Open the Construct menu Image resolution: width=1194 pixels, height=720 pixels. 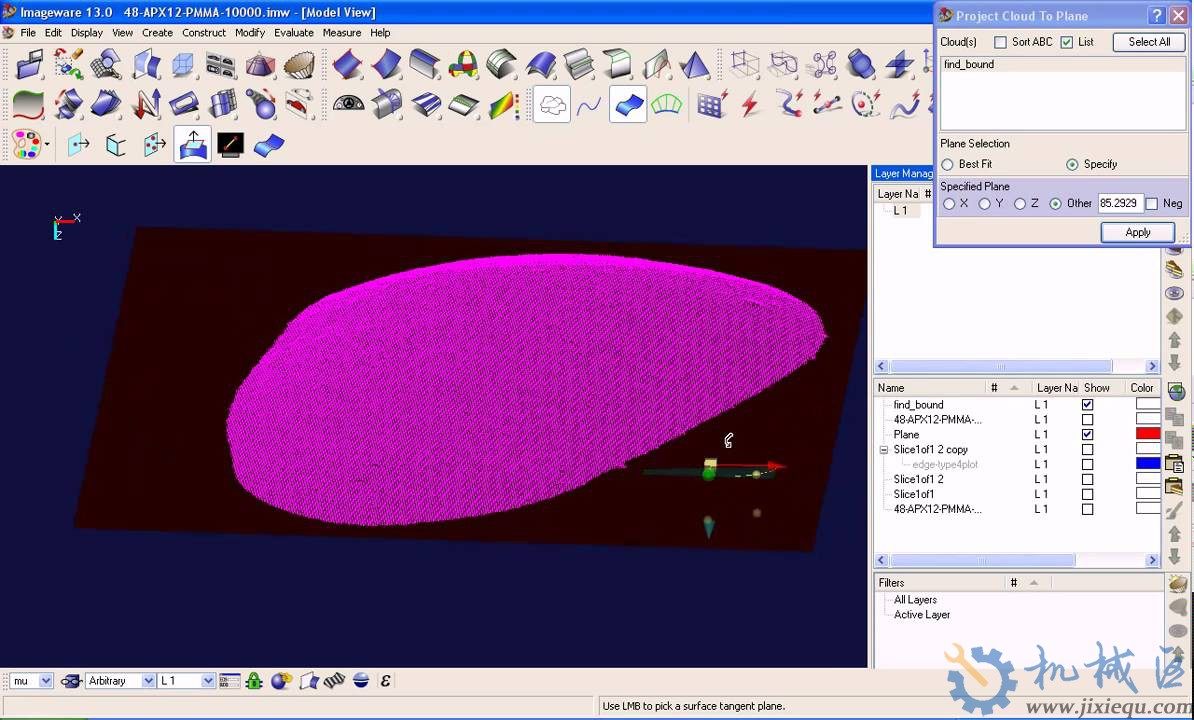(204, 32)
